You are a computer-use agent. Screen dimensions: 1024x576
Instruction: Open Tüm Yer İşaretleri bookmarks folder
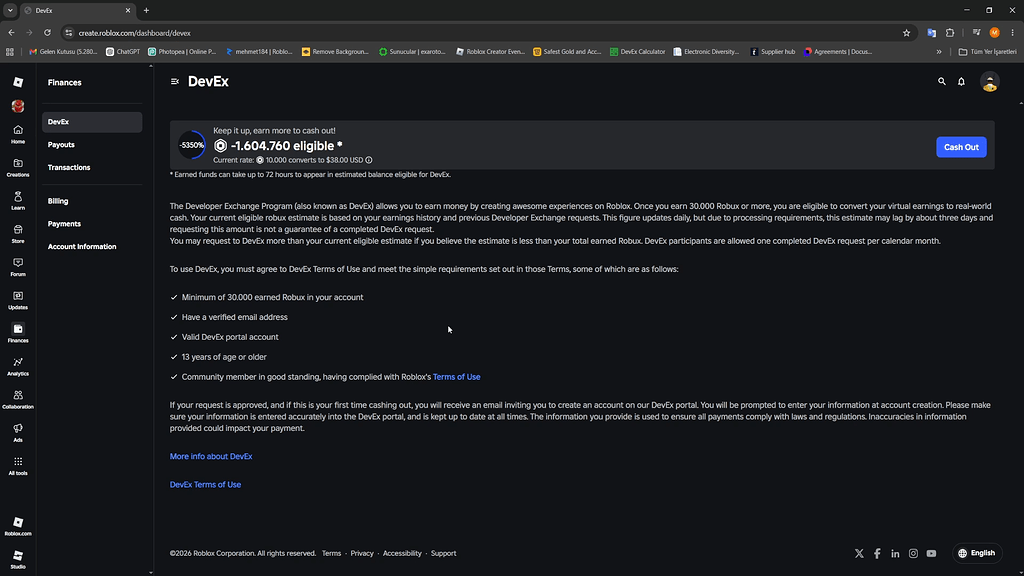[x=987, y=52]
